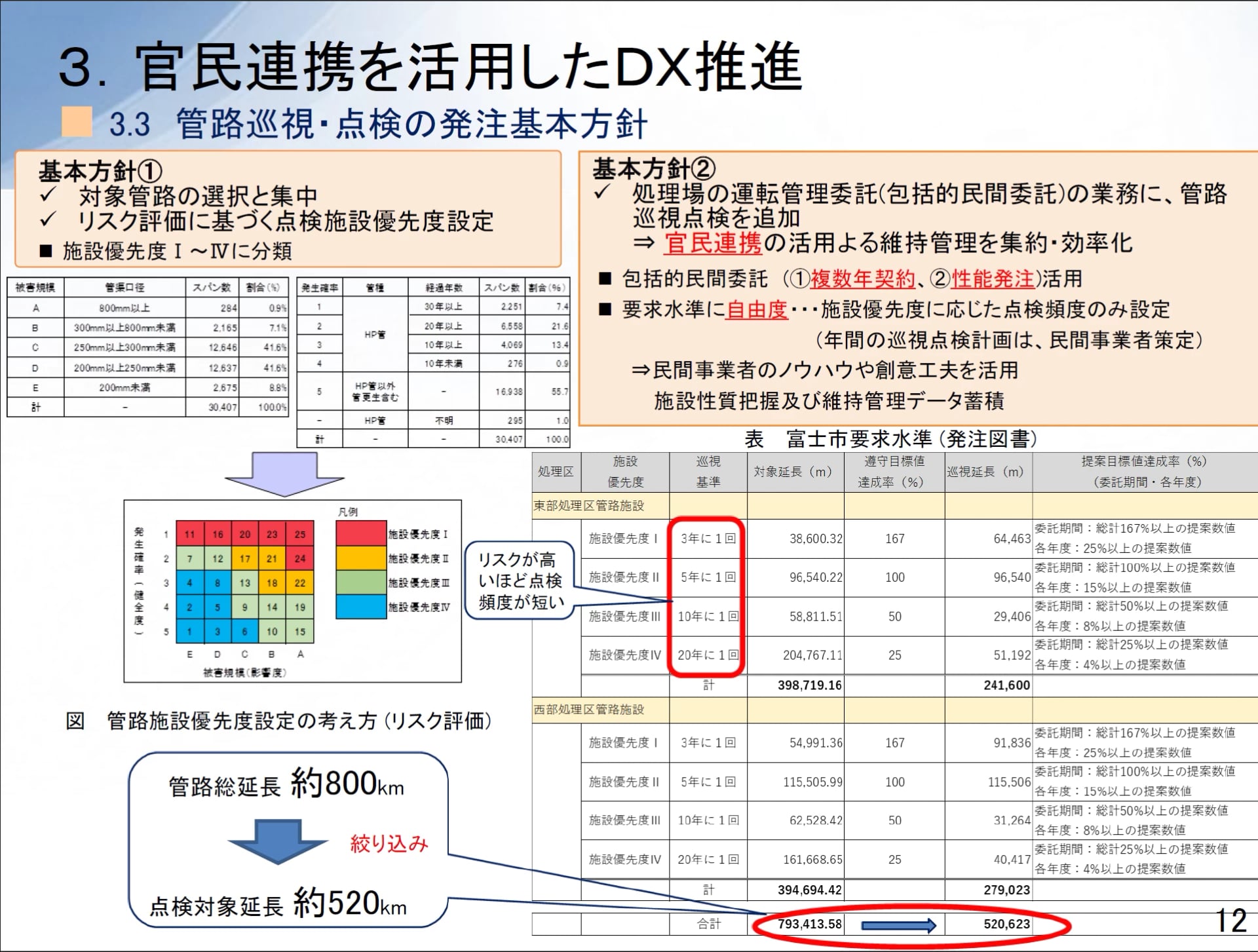
Task: Click the red underlined 自由度 text
Action: [x=757, y=309]
